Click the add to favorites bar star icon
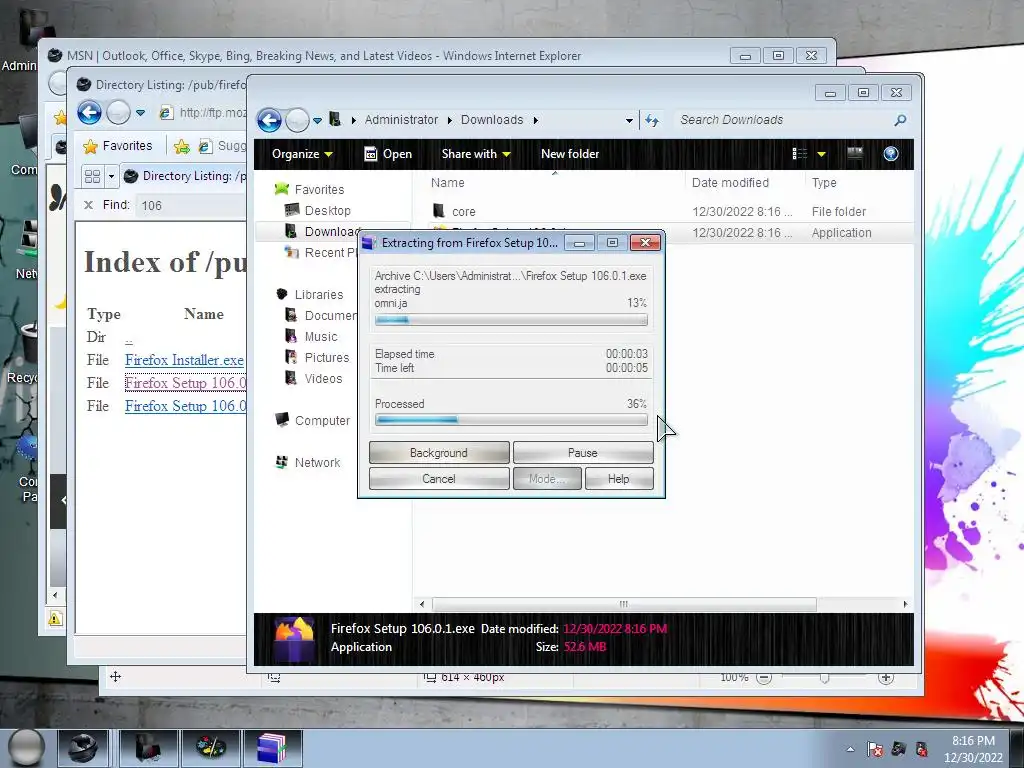 [x=182, y=146]
